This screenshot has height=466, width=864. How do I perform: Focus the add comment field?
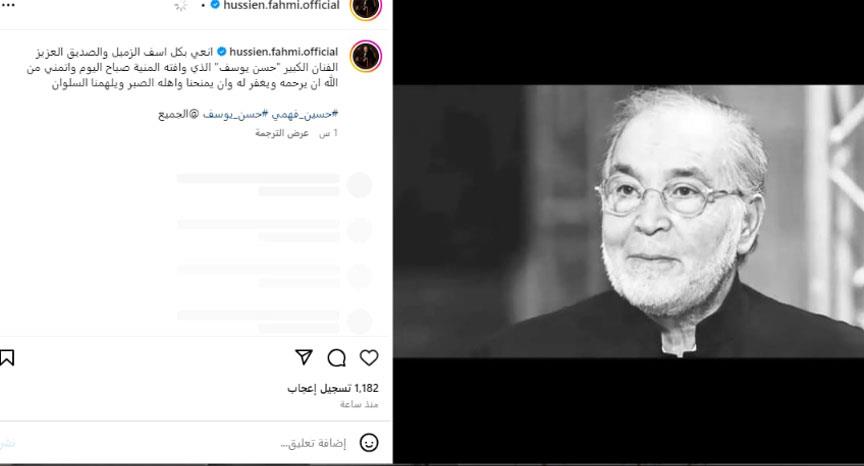point(313,443)
